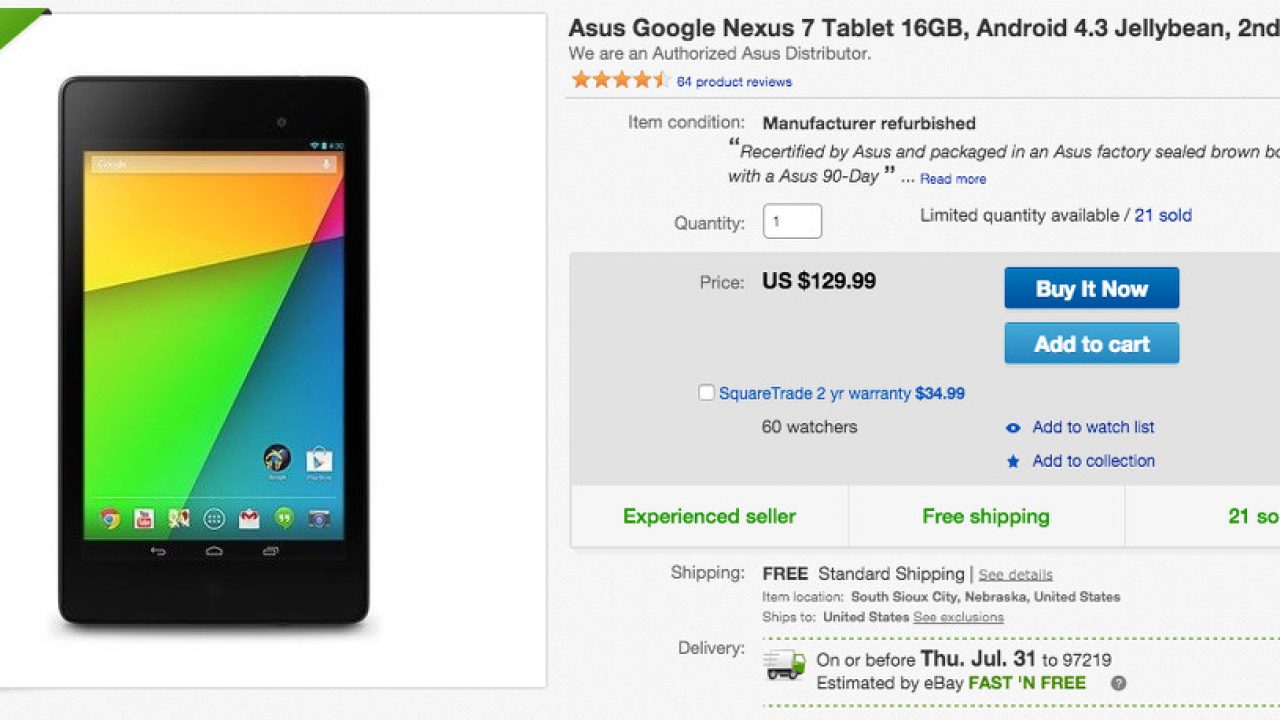Expand the item condition with Read more
The image size is (1280, 720).
[x=953, y=179]
